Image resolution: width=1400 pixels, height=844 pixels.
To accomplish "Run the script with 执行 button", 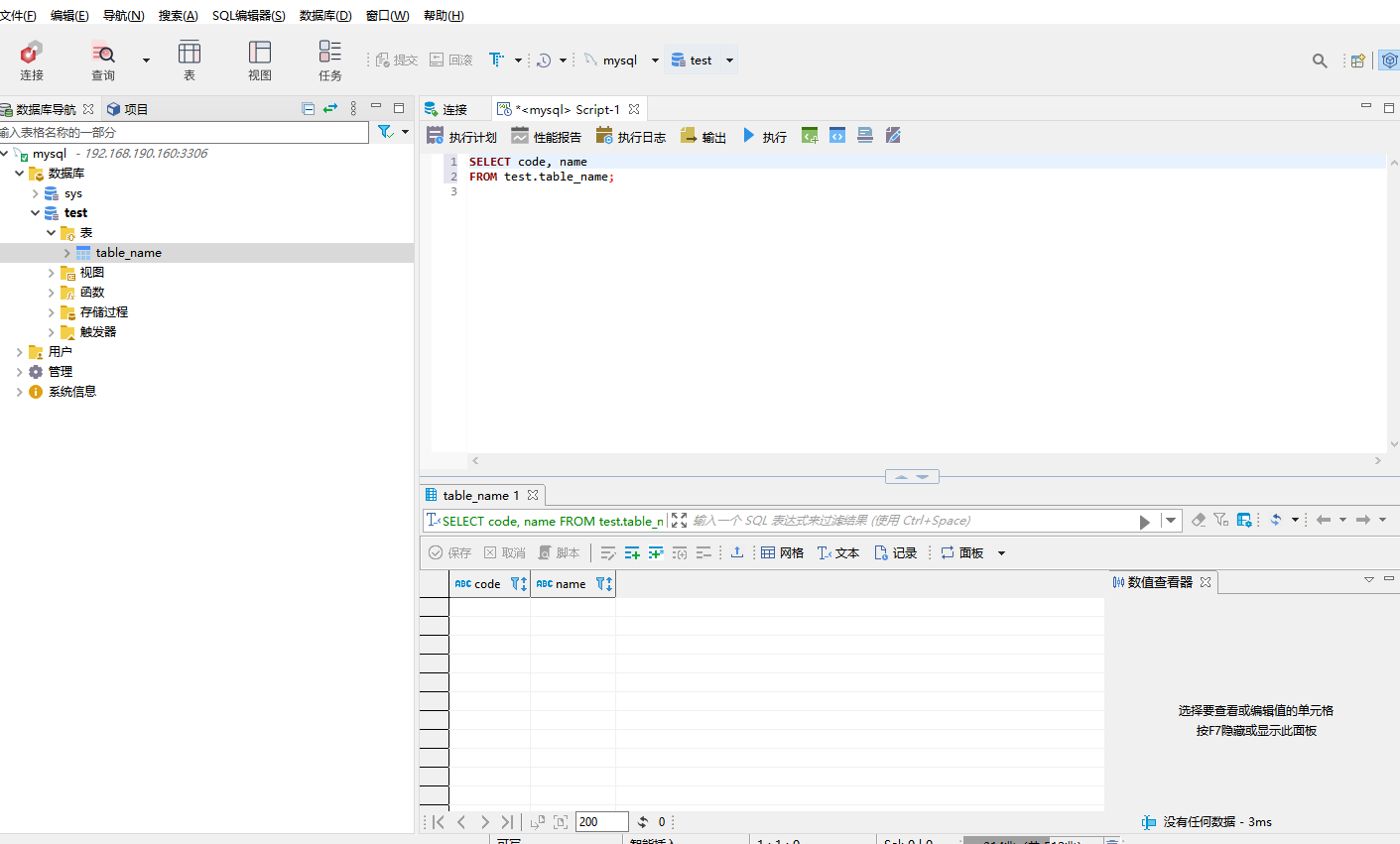I will tap(764, 137).
